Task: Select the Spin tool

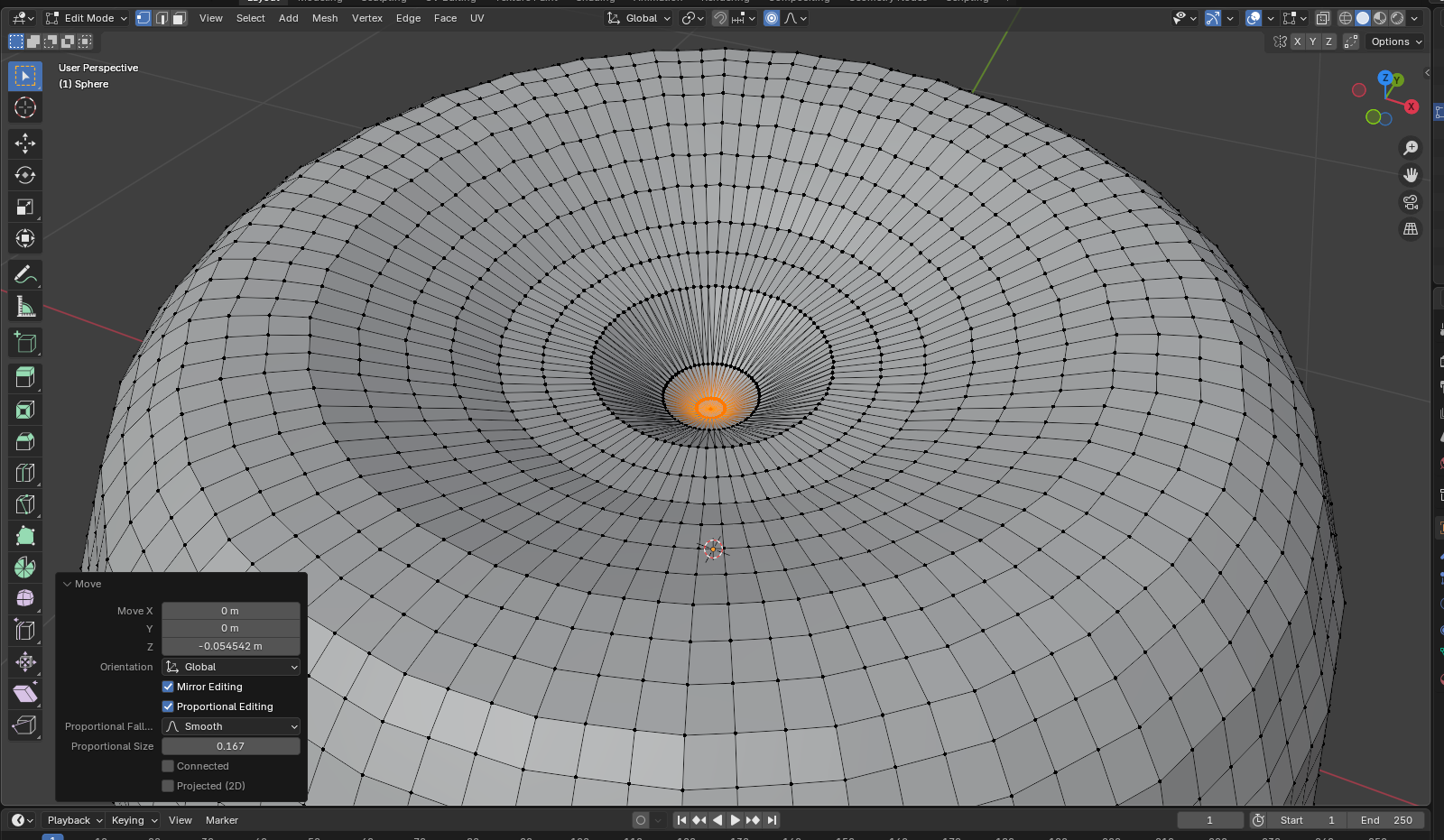Action: click(x=25, y=568)
